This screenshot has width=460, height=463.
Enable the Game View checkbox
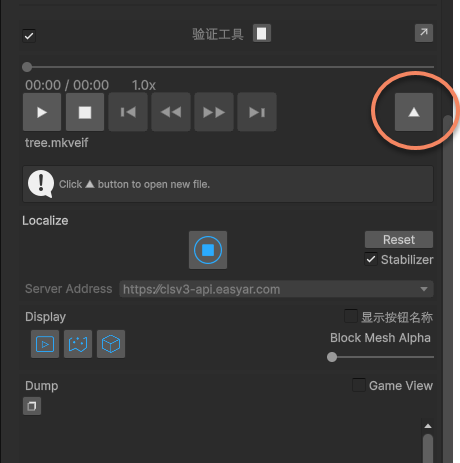tap(359, 385)
